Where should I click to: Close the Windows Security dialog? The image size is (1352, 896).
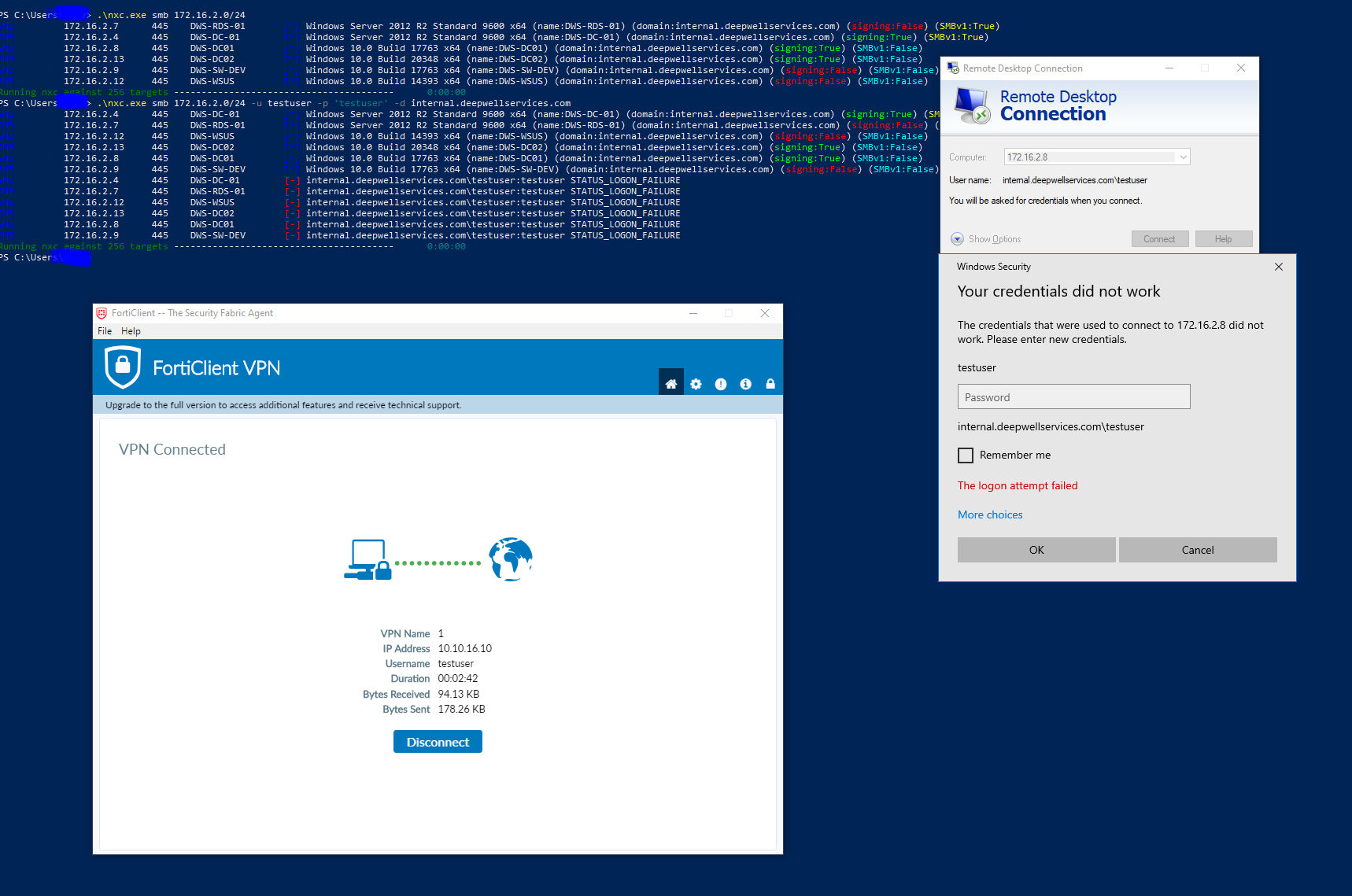point(1279,267)
